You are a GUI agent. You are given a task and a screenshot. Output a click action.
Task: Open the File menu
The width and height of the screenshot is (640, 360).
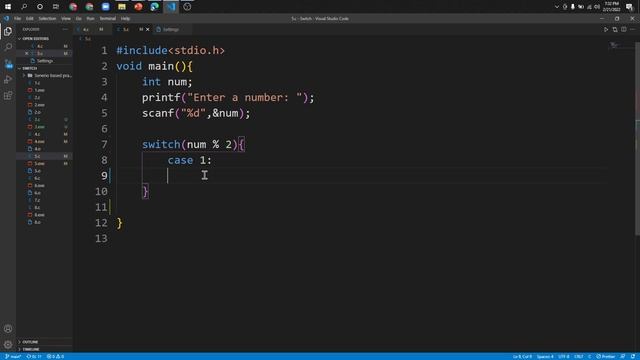pos(18,18)
